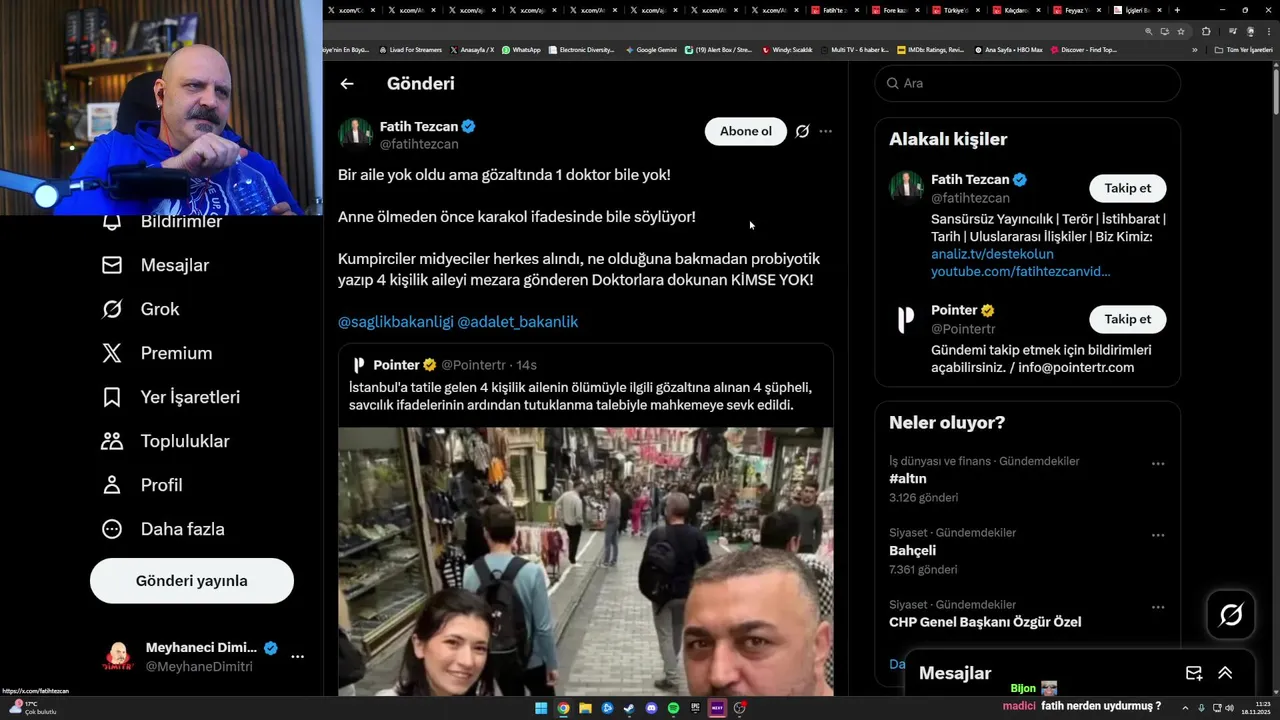Image resolution: width=1280 pixels, height=720 pixels.
Task: Expand the bookmarks overflow chevron
Action: [1194, 49]
